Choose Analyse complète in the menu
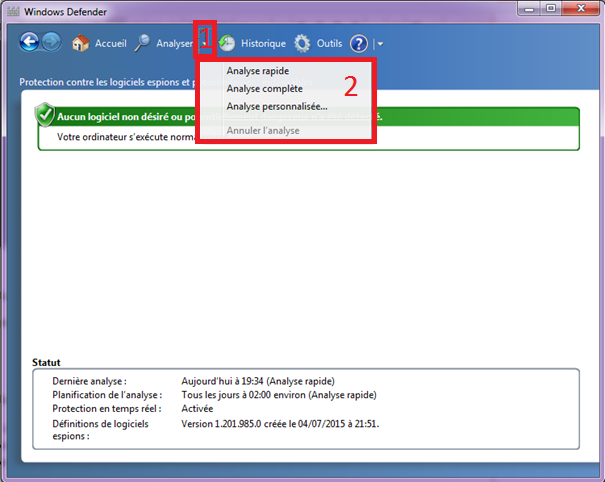The height and width of the screenshot is (482, 605). [x=265, y=89]
